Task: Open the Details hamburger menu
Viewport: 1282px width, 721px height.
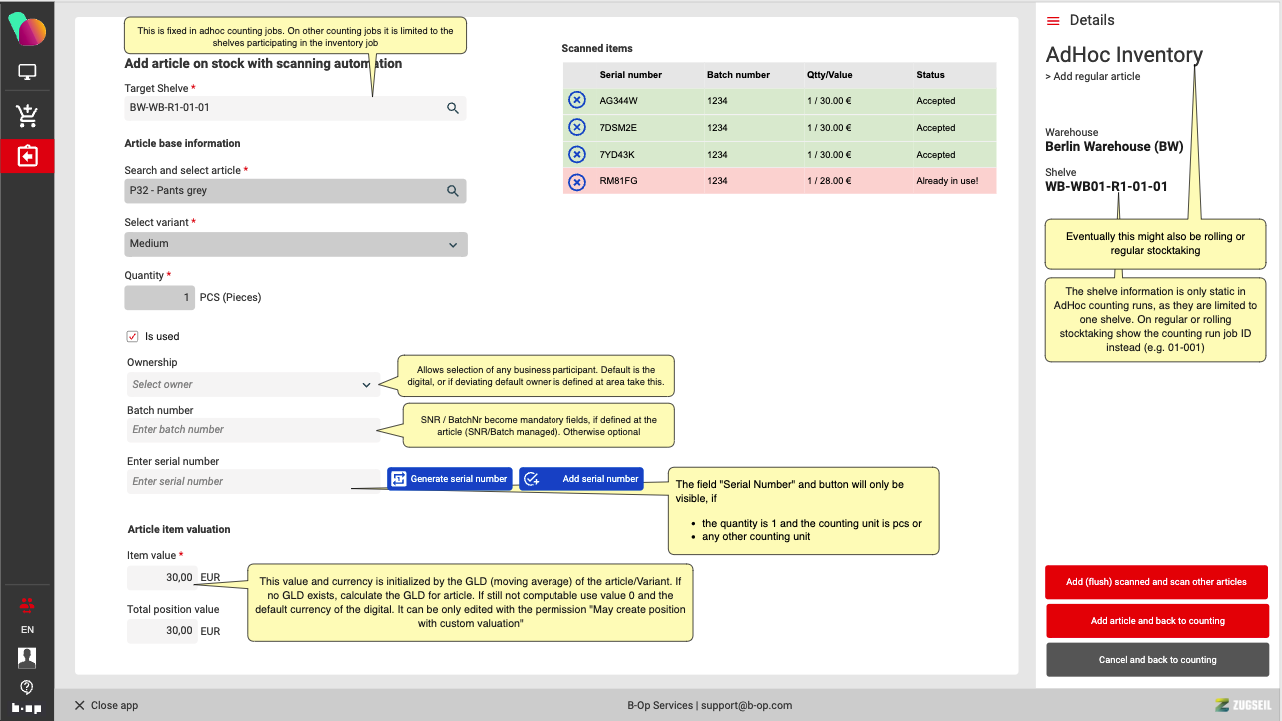Action: tap(1053, 21)
